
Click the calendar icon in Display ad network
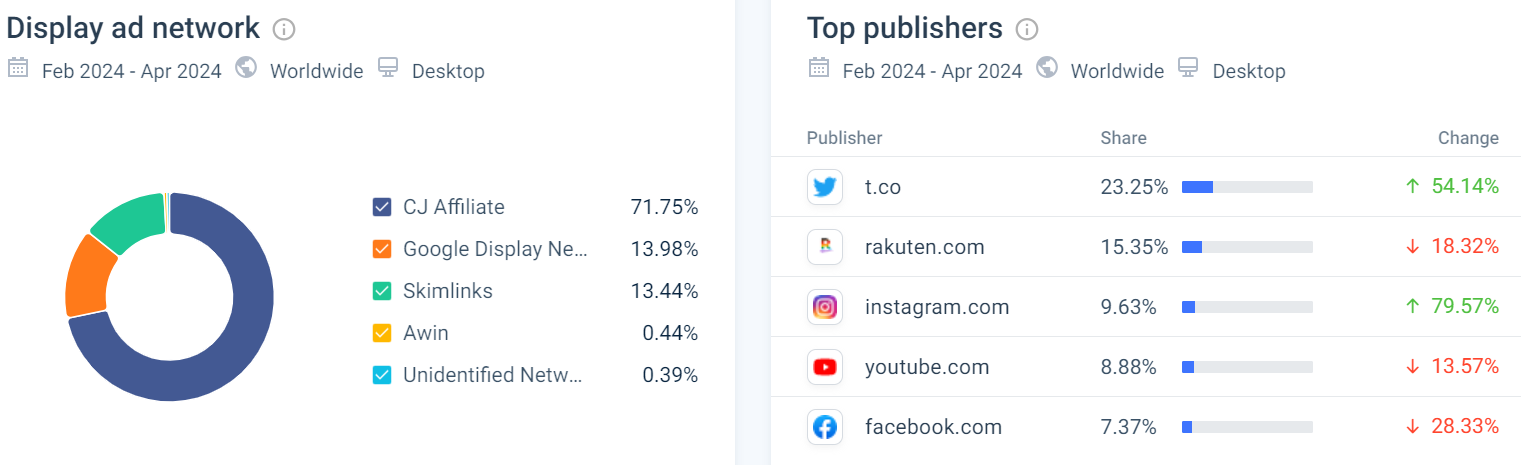point(18,69)
